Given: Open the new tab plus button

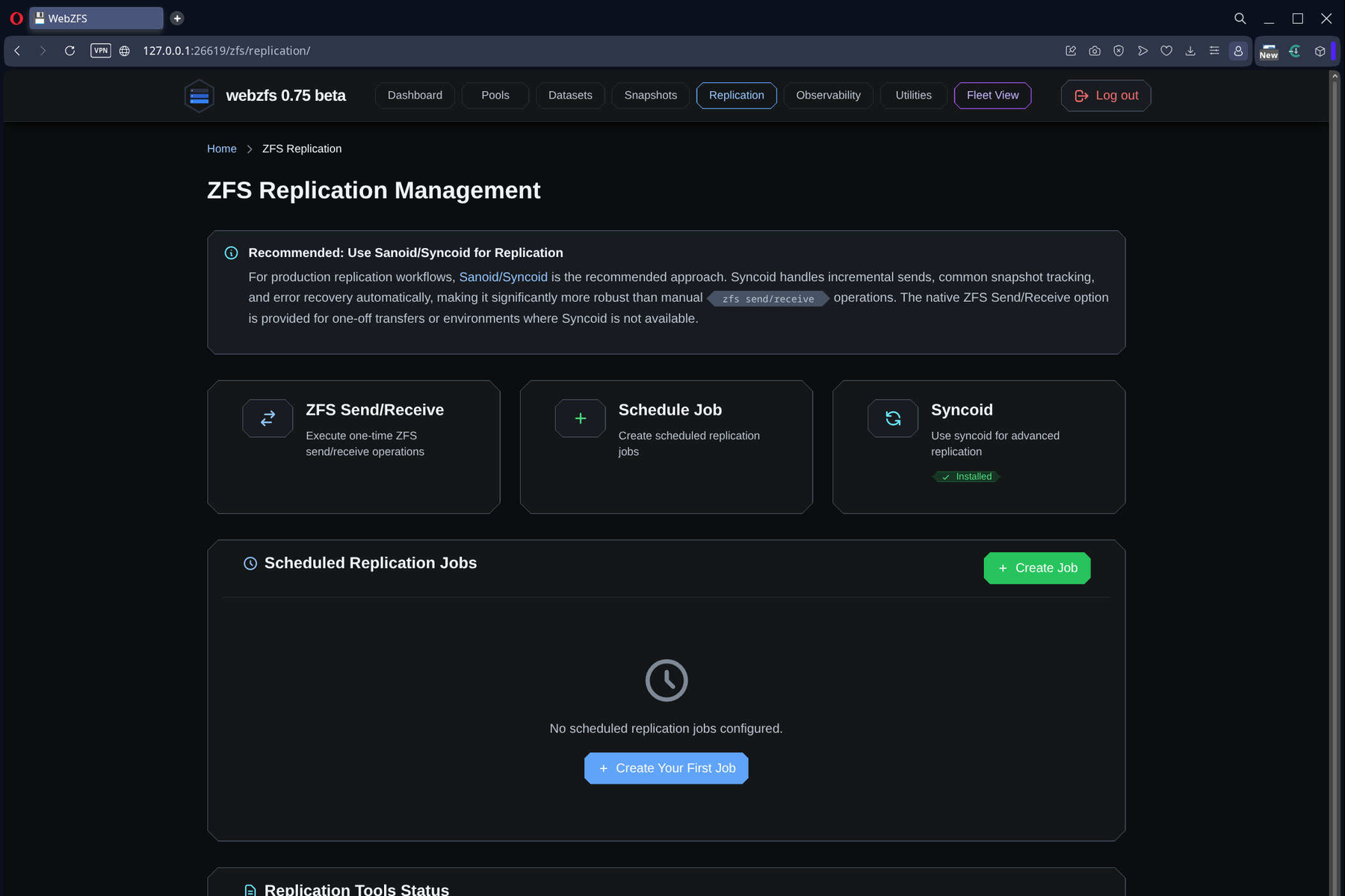Looking at the screenshot, I should [x=177, y=18].
